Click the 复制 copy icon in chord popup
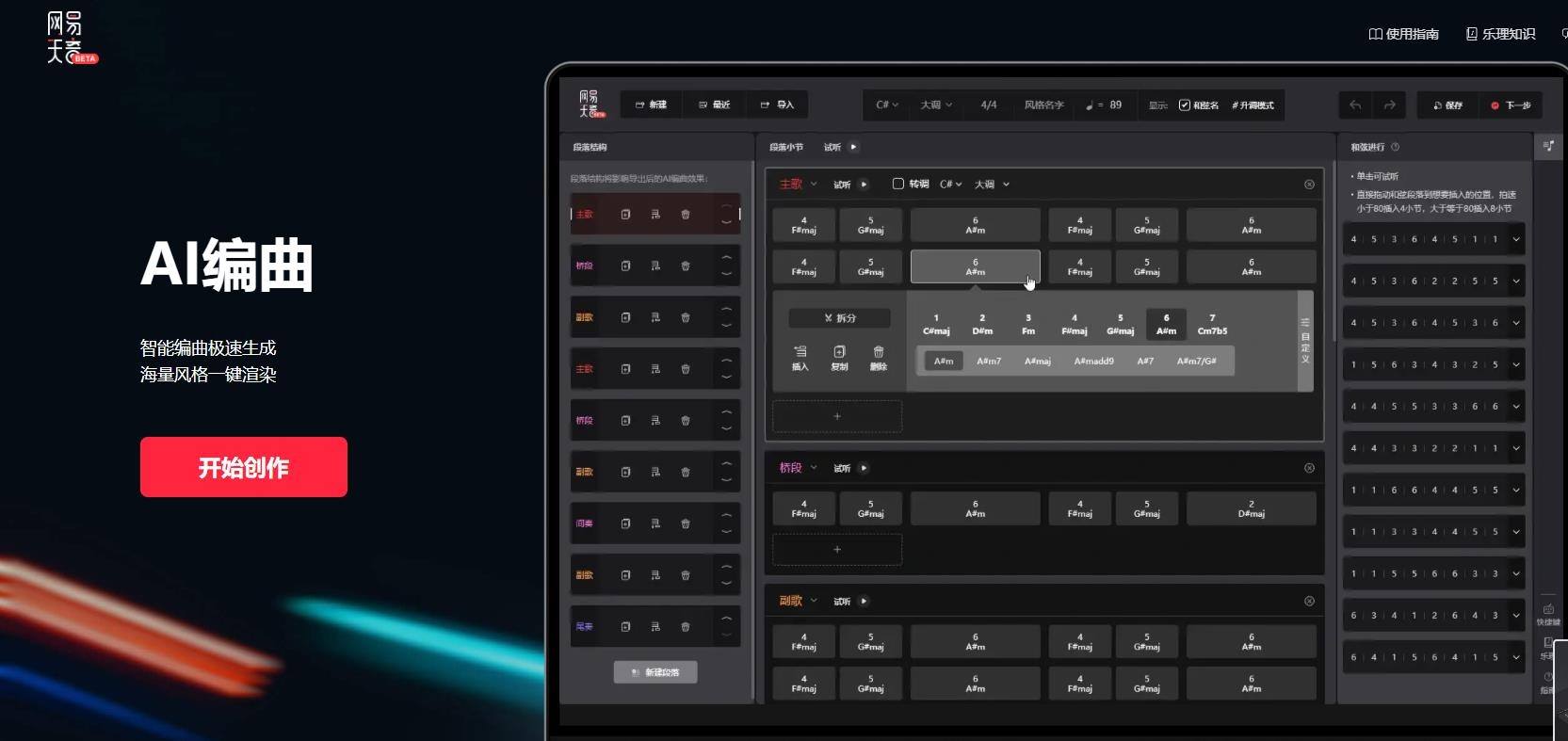The image size is (1568, 741). click(839, 358)
